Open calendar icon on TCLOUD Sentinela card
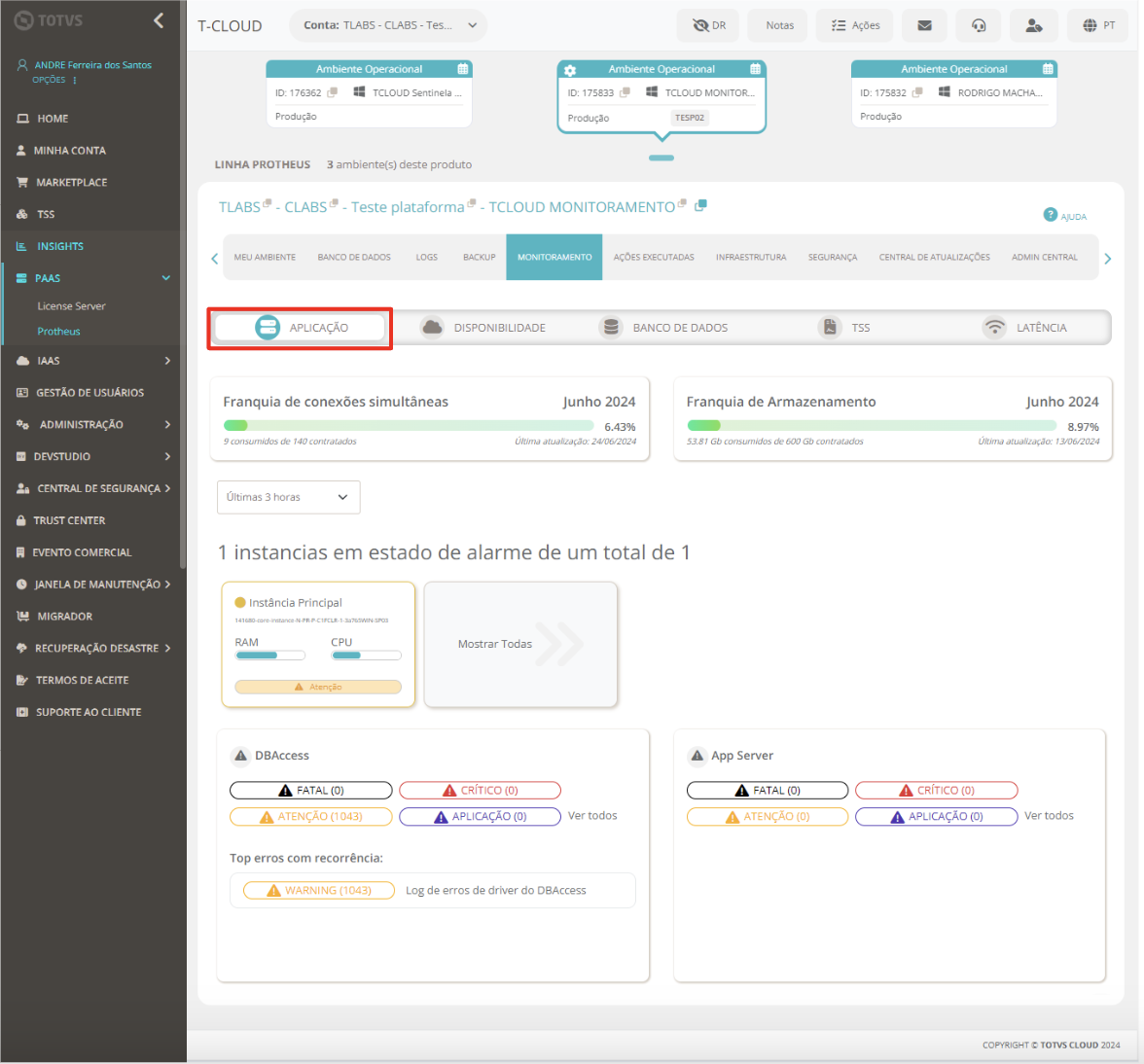Image resolution: width=1144 pixels, height=1064 pixels. (465, 69)
